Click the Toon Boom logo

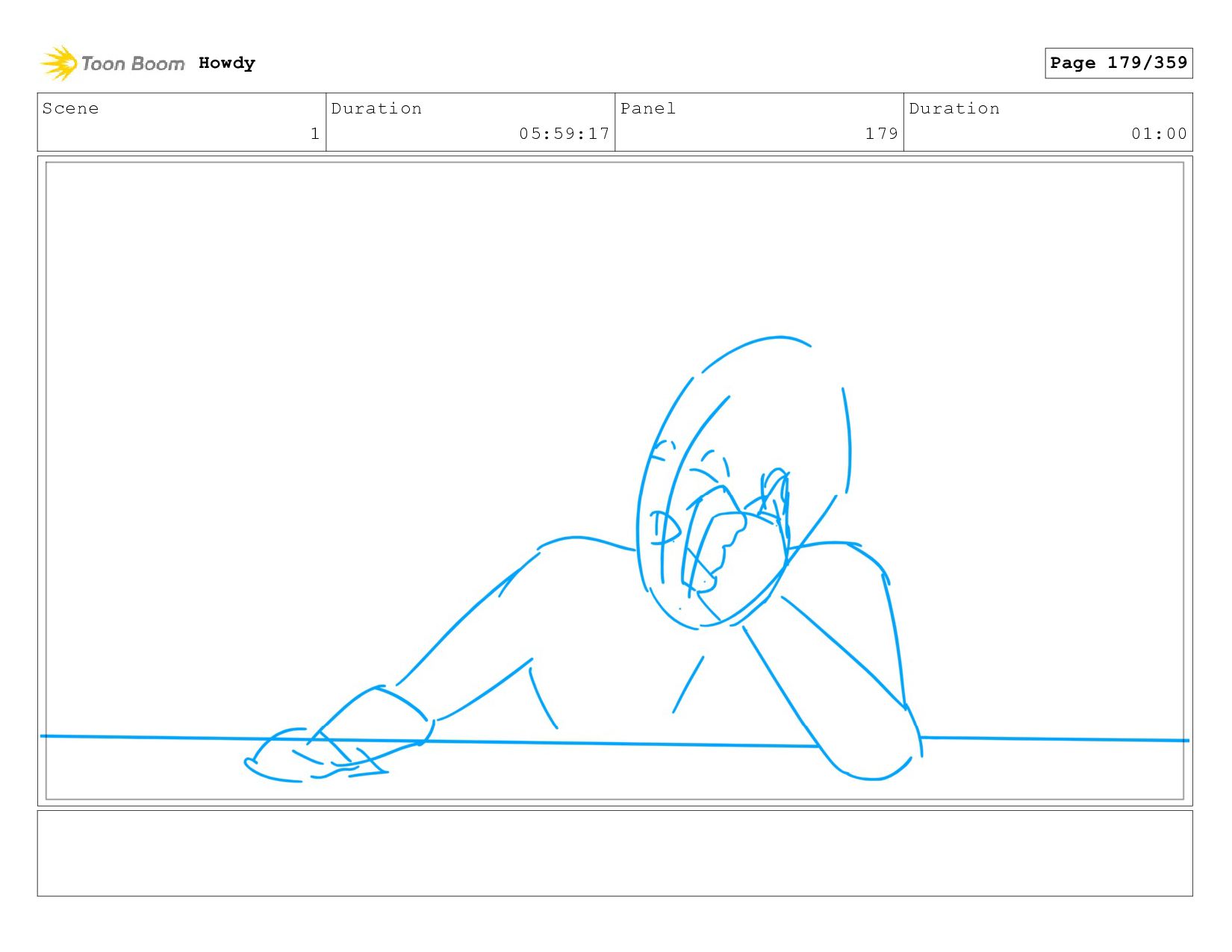click(112, 63)
